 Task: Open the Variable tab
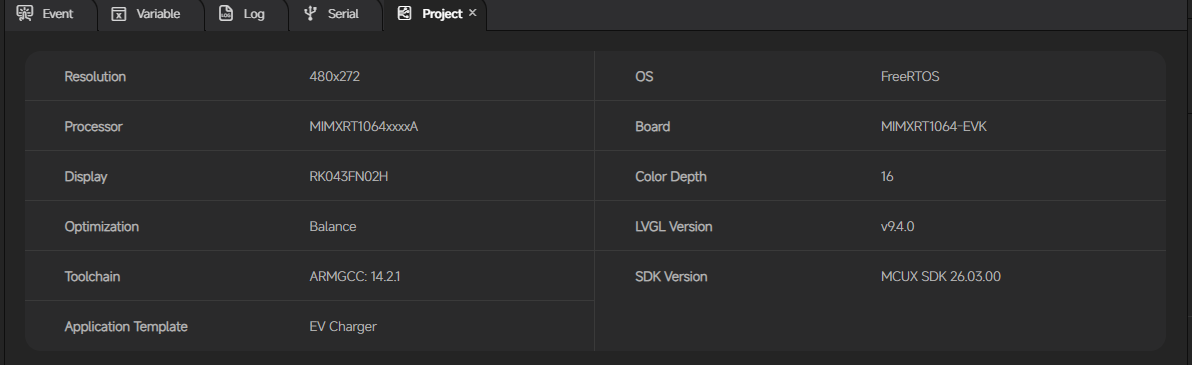pos(150,14)
